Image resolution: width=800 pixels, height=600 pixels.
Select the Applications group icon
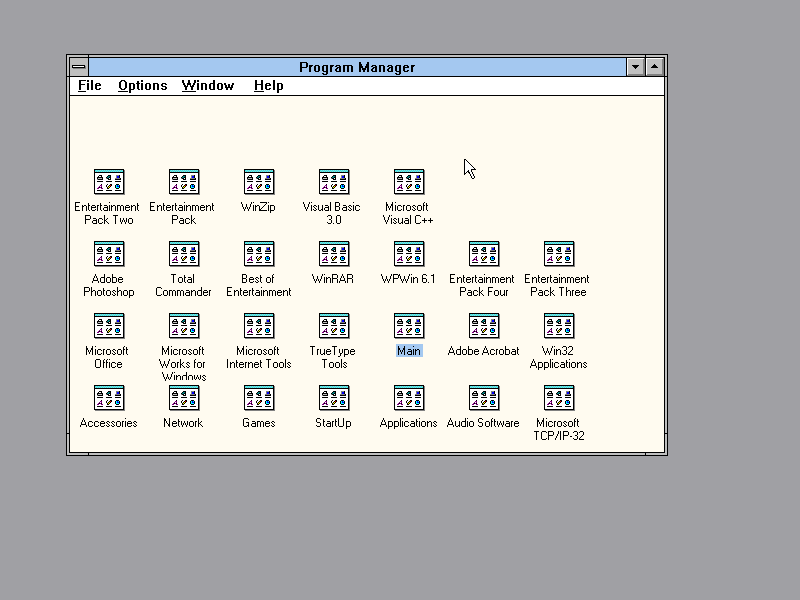(x=409, y=398)
